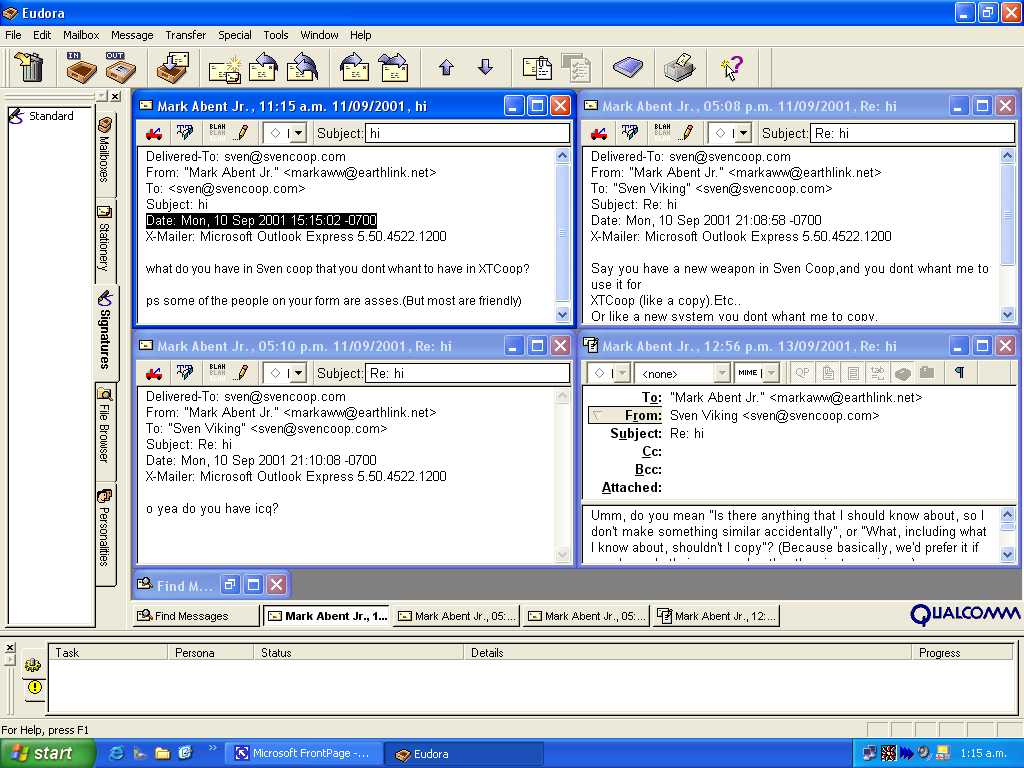Open the Mailbox menu
This screenshot has height=768, width=1024.
81,35
